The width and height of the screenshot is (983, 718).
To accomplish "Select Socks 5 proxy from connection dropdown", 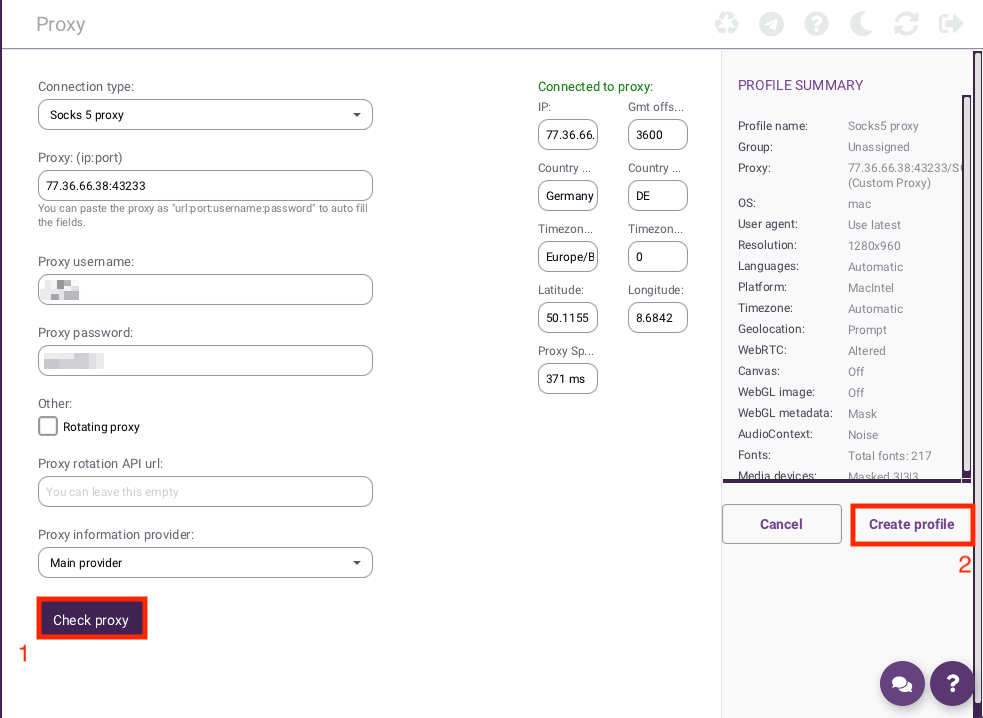I will [x=205, y=114].
